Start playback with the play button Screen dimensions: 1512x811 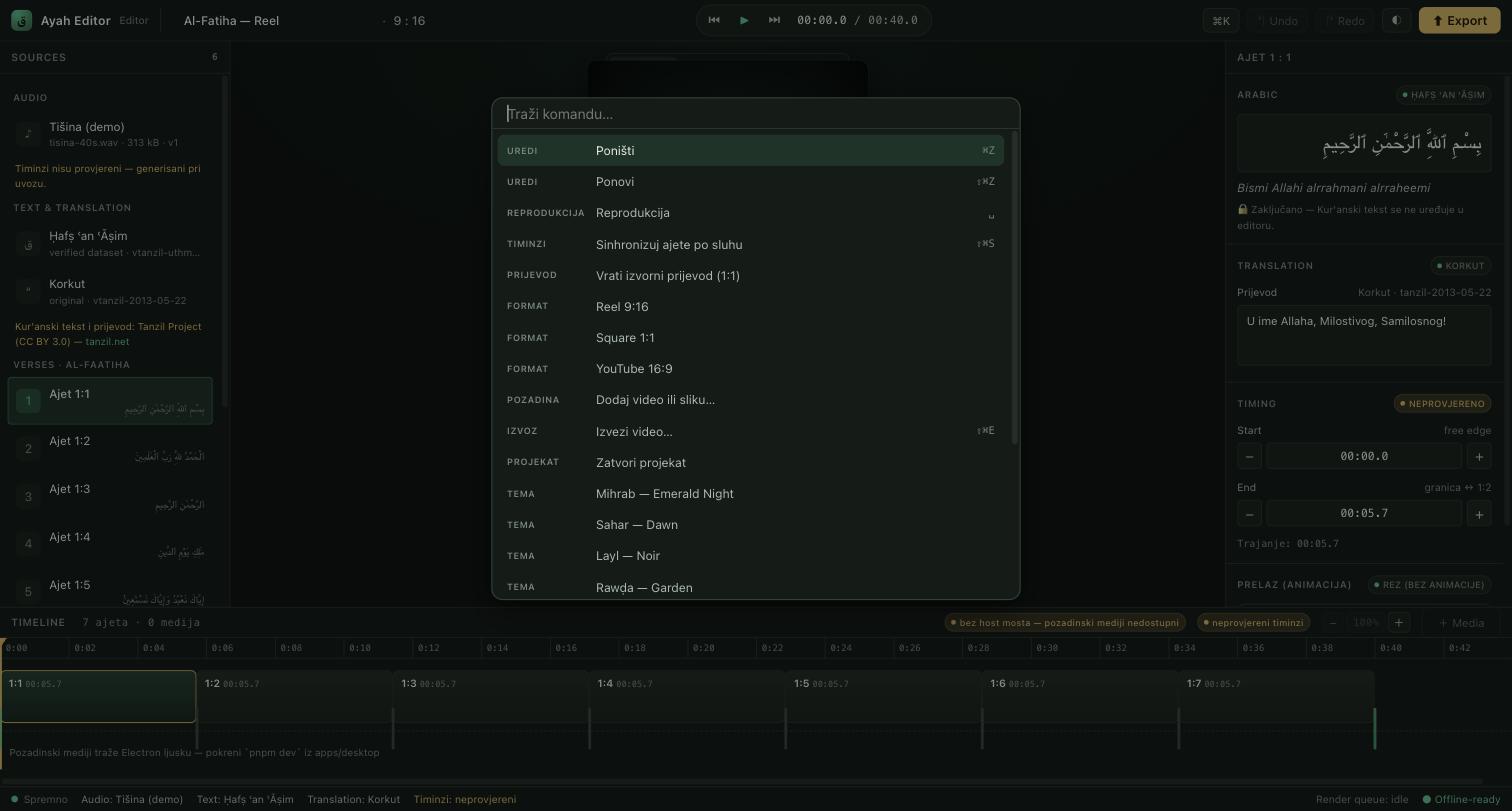pyautogui.click(x=744, y=20)
